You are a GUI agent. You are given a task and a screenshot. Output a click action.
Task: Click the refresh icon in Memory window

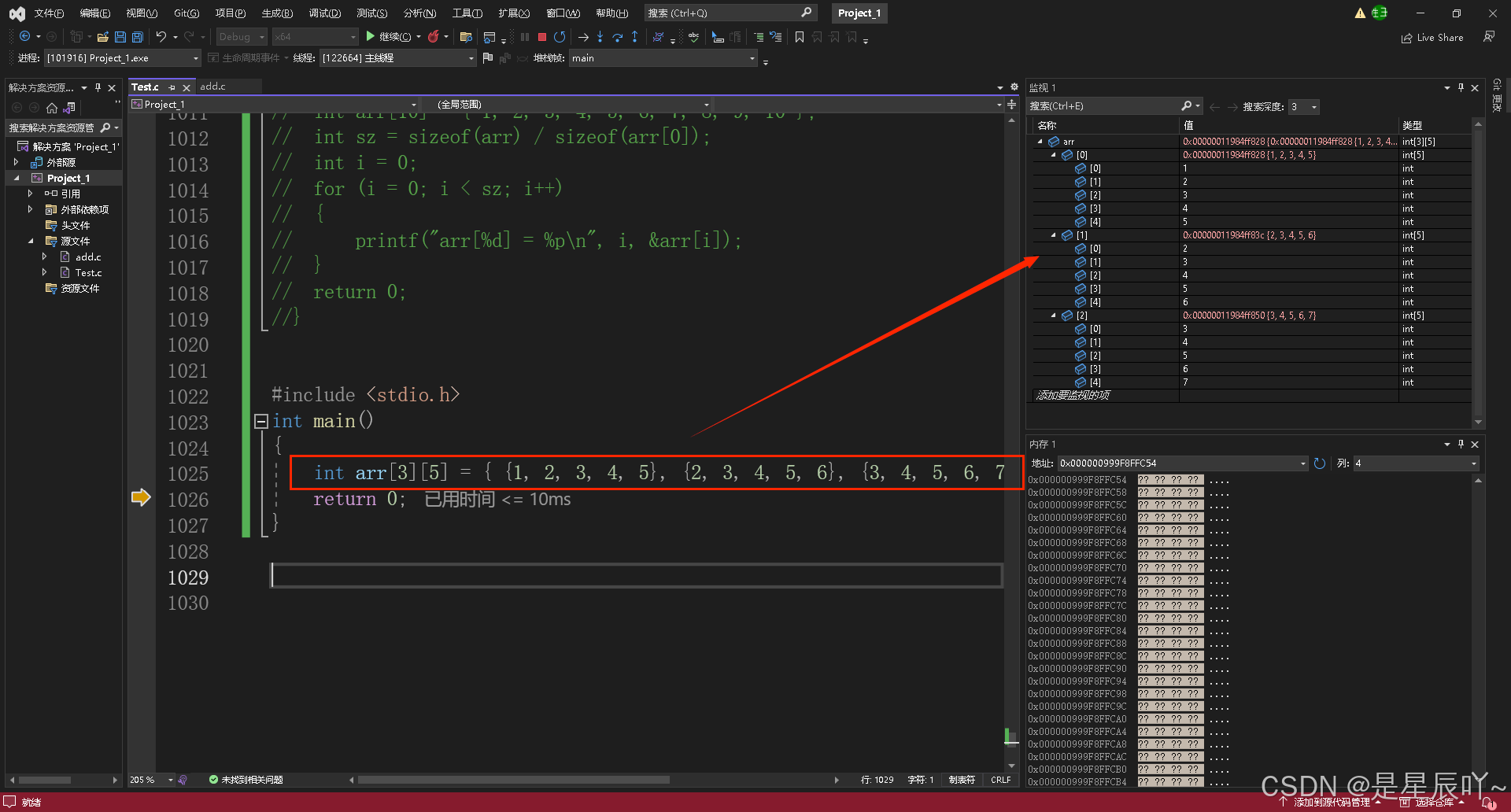tap(1320, 463)
